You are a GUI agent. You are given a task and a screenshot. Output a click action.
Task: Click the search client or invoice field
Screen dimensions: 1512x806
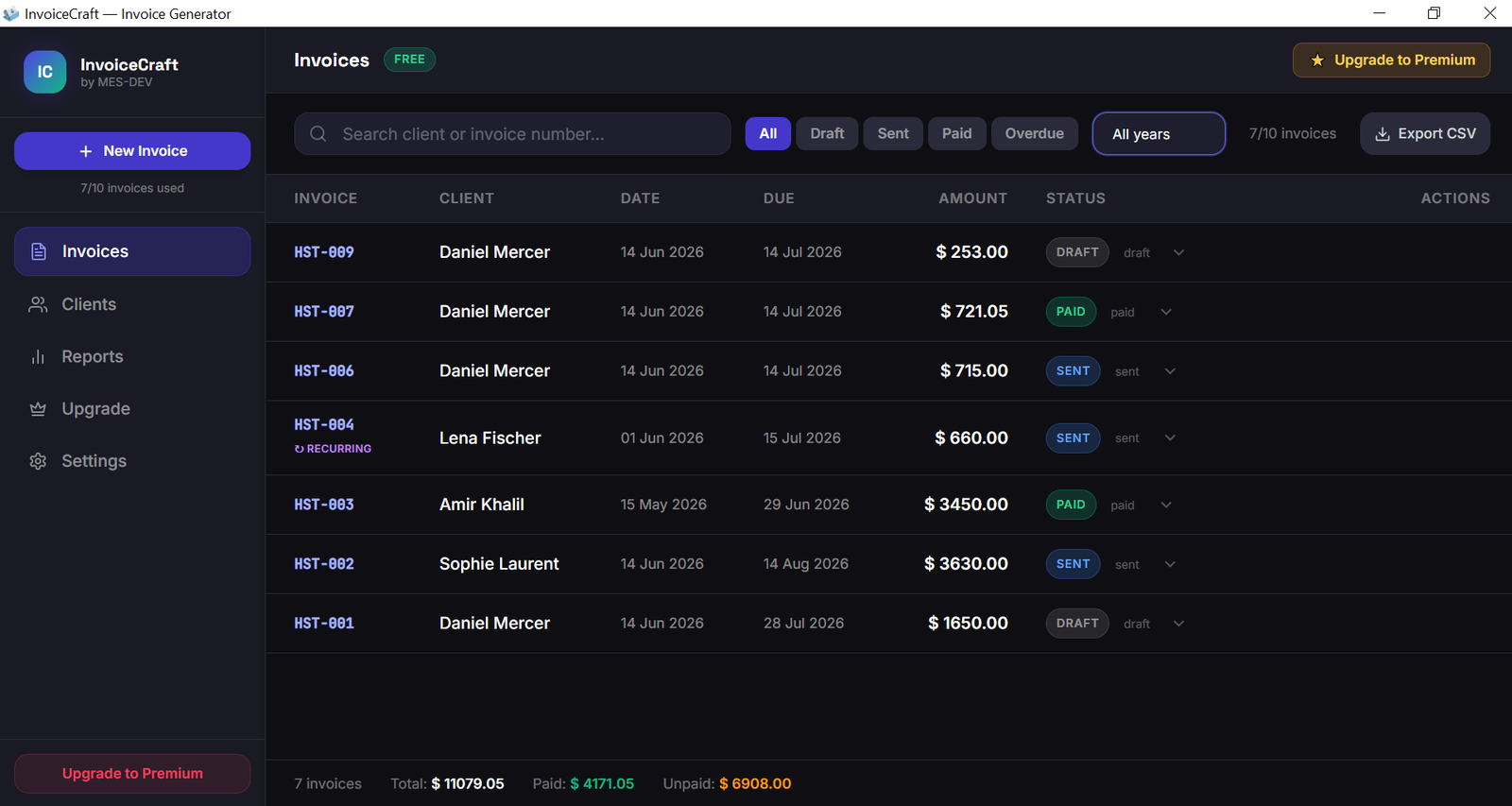[512, 134]
